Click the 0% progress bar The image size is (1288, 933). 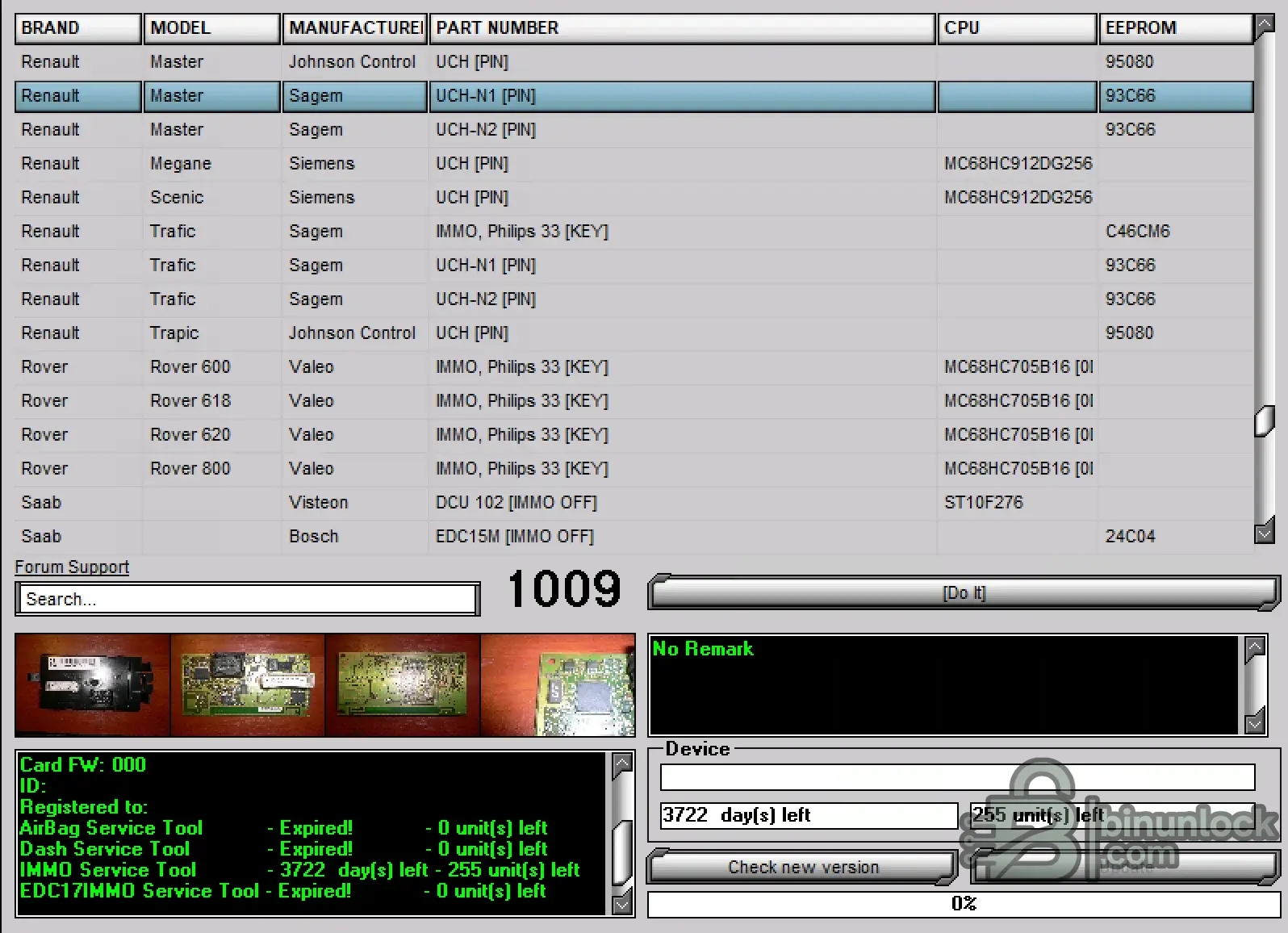(964, 904)
